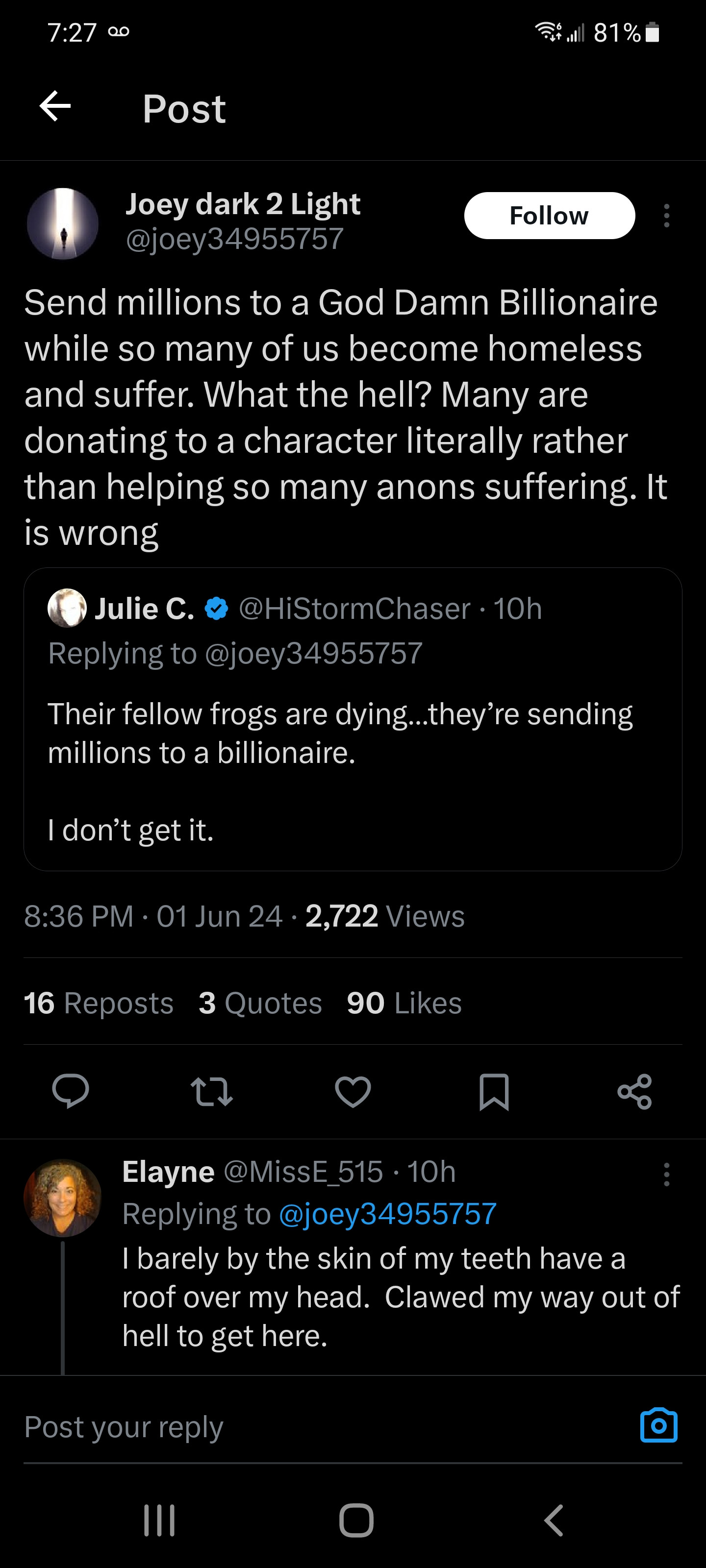This screenshot has height=1568, width=706.
Task: Follow Joey dark 2 Light
Action: pyautogui.click(x=549, y=216)
